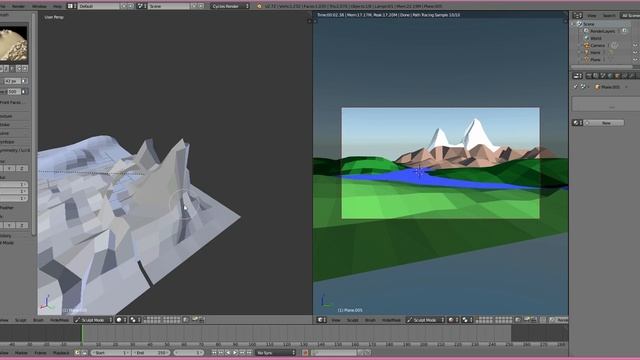Select RenderLayers row in outliner
Viewport: 640px width, 360px height.
(602, 31)
